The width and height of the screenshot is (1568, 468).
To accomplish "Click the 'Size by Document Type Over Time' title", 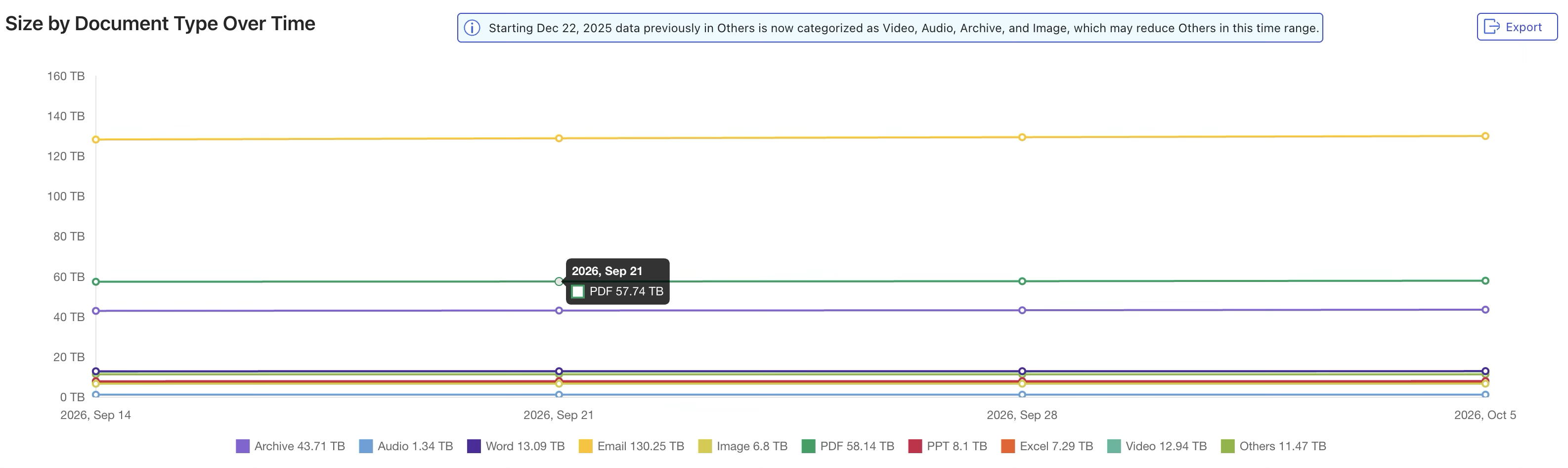I will tap(160, 24).
